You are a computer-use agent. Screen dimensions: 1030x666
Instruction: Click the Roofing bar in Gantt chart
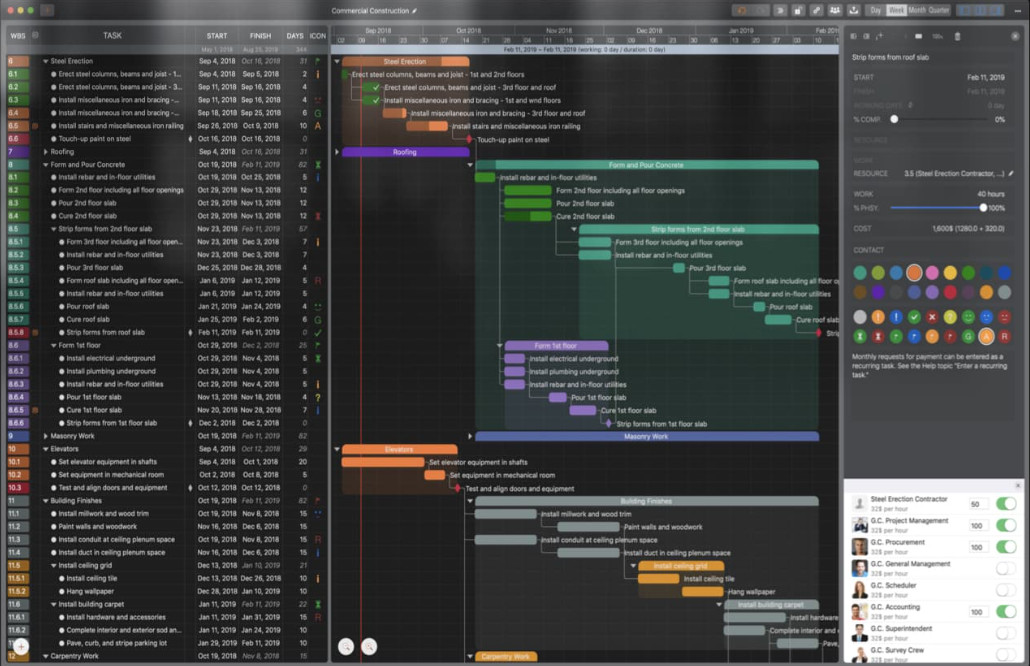pyautogui.click(x=405, y=152)
